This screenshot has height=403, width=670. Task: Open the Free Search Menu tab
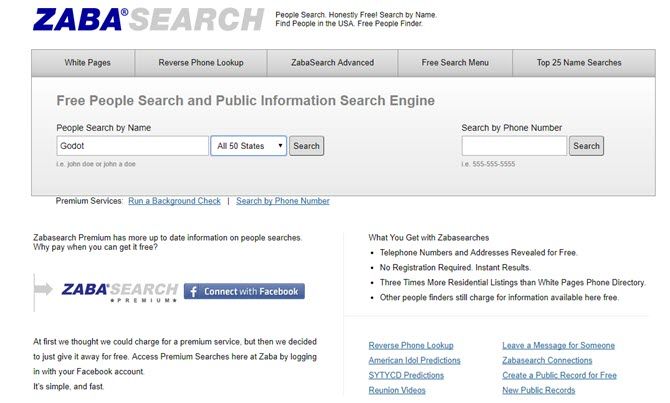pos(455,63)
